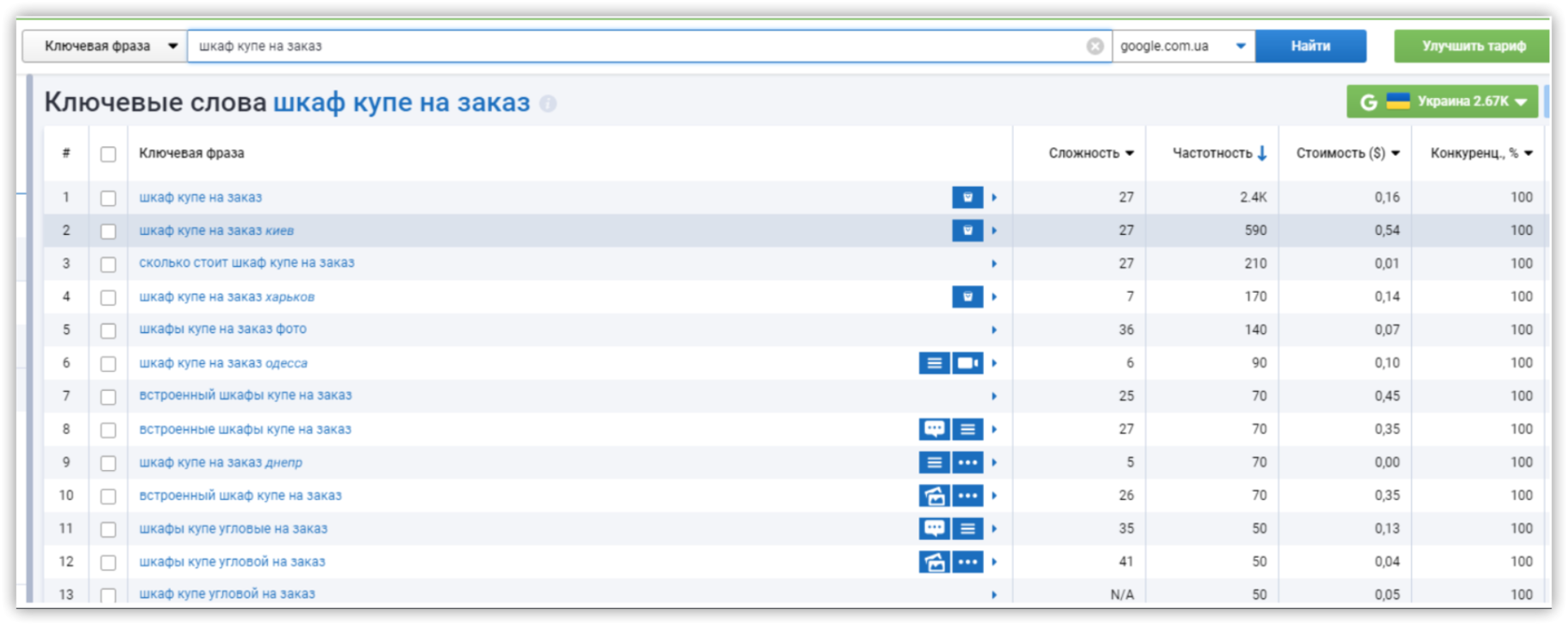Click the 'Улучшить тариф' green button
This screenshot has height=625, width=1568.
(1473, 46)
